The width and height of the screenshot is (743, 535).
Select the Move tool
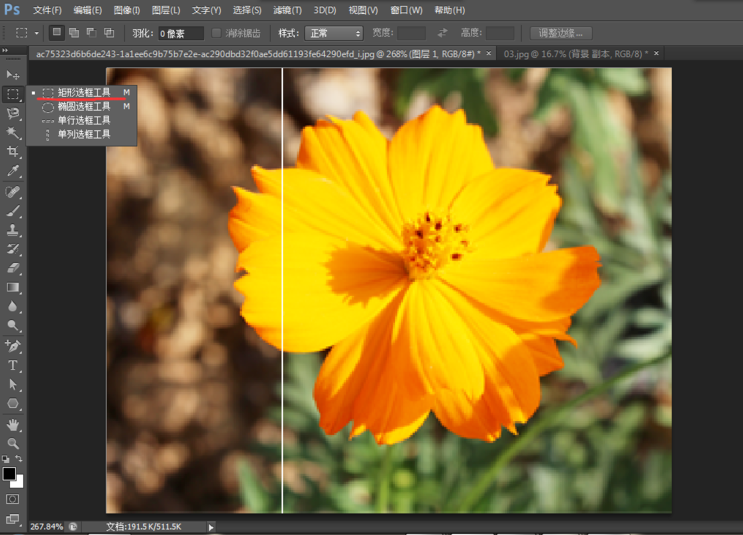pos(13,75)
